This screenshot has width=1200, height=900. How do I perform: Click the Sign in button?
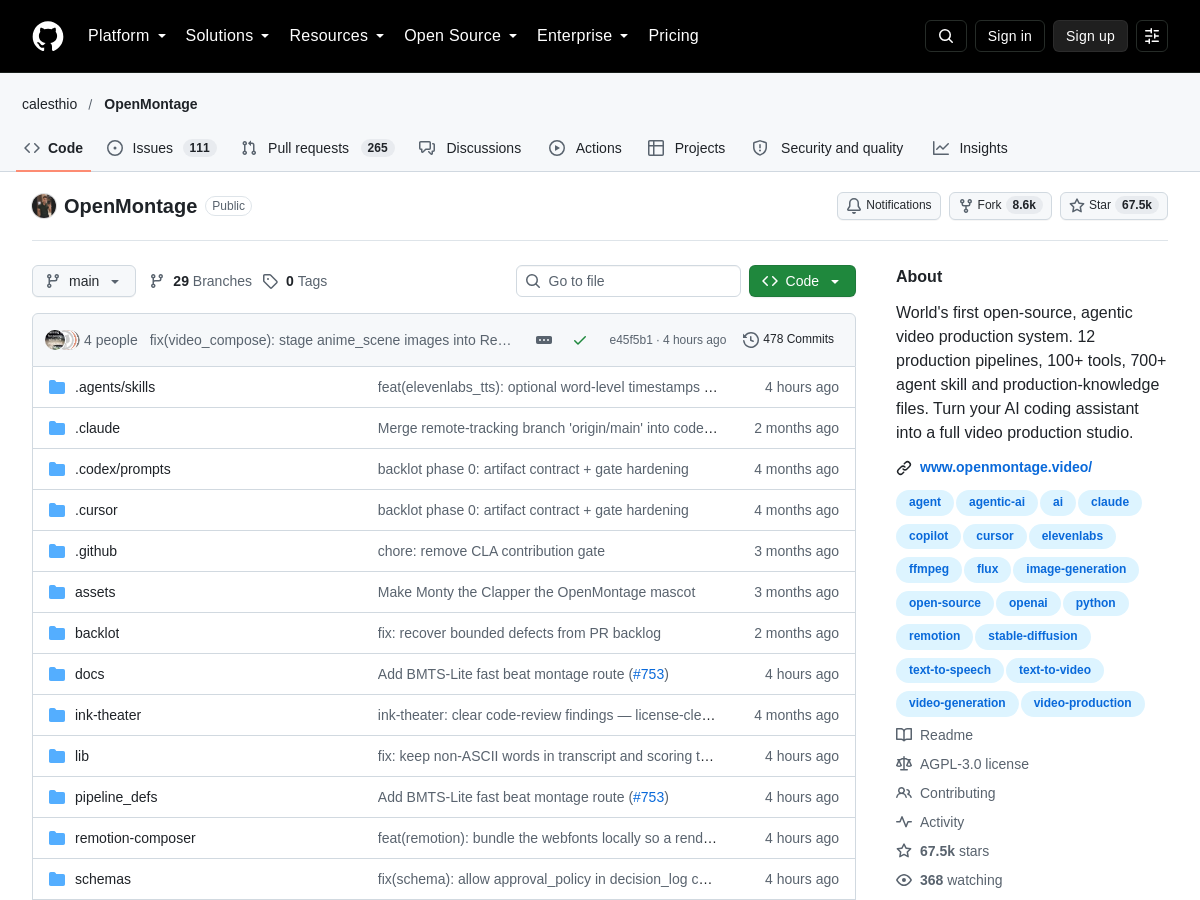(x=1010, y=36)
